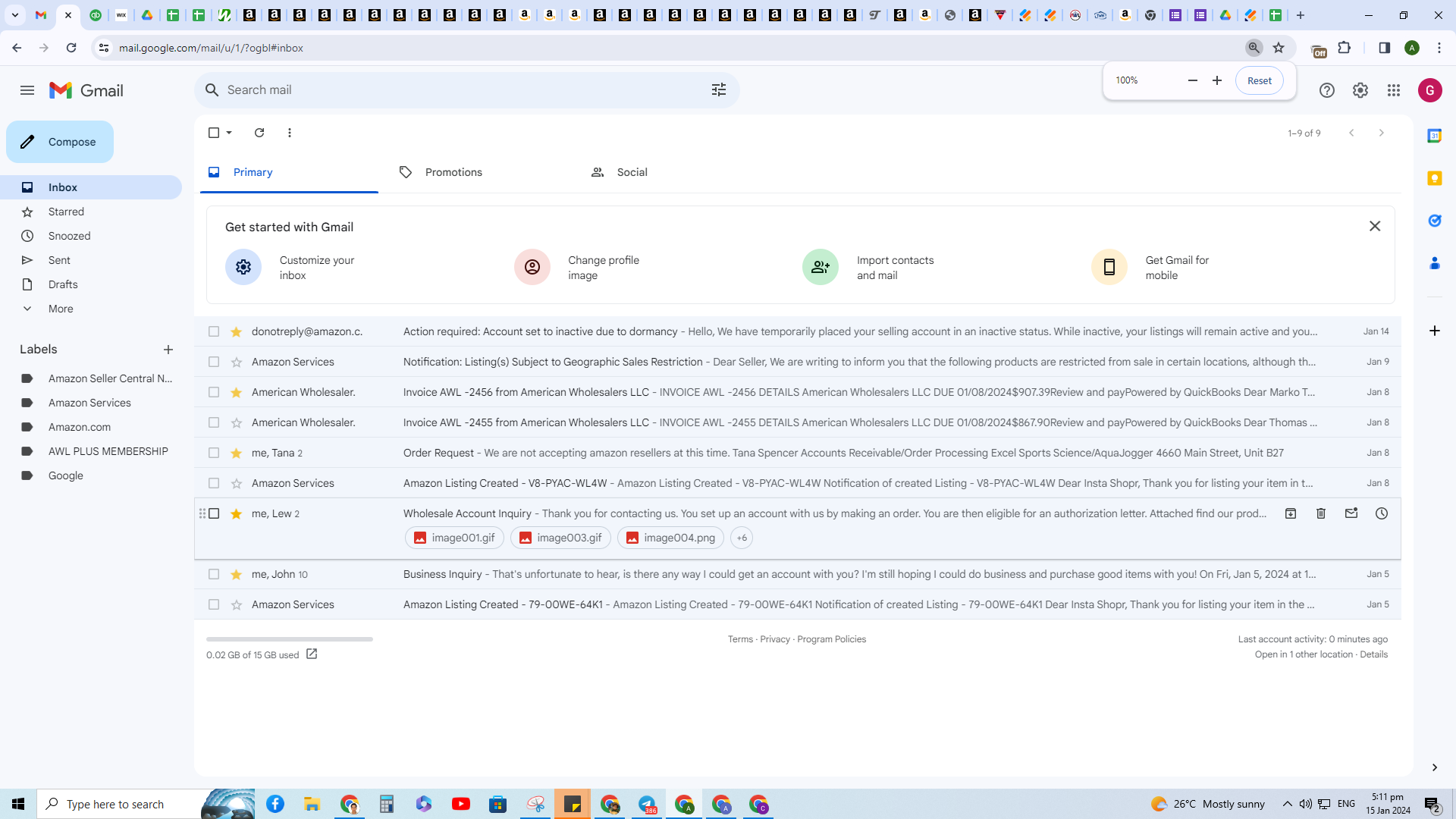Archive the Wholesale Account Inquiry email
The image size is (1456, 819).
pos(1291,513)
